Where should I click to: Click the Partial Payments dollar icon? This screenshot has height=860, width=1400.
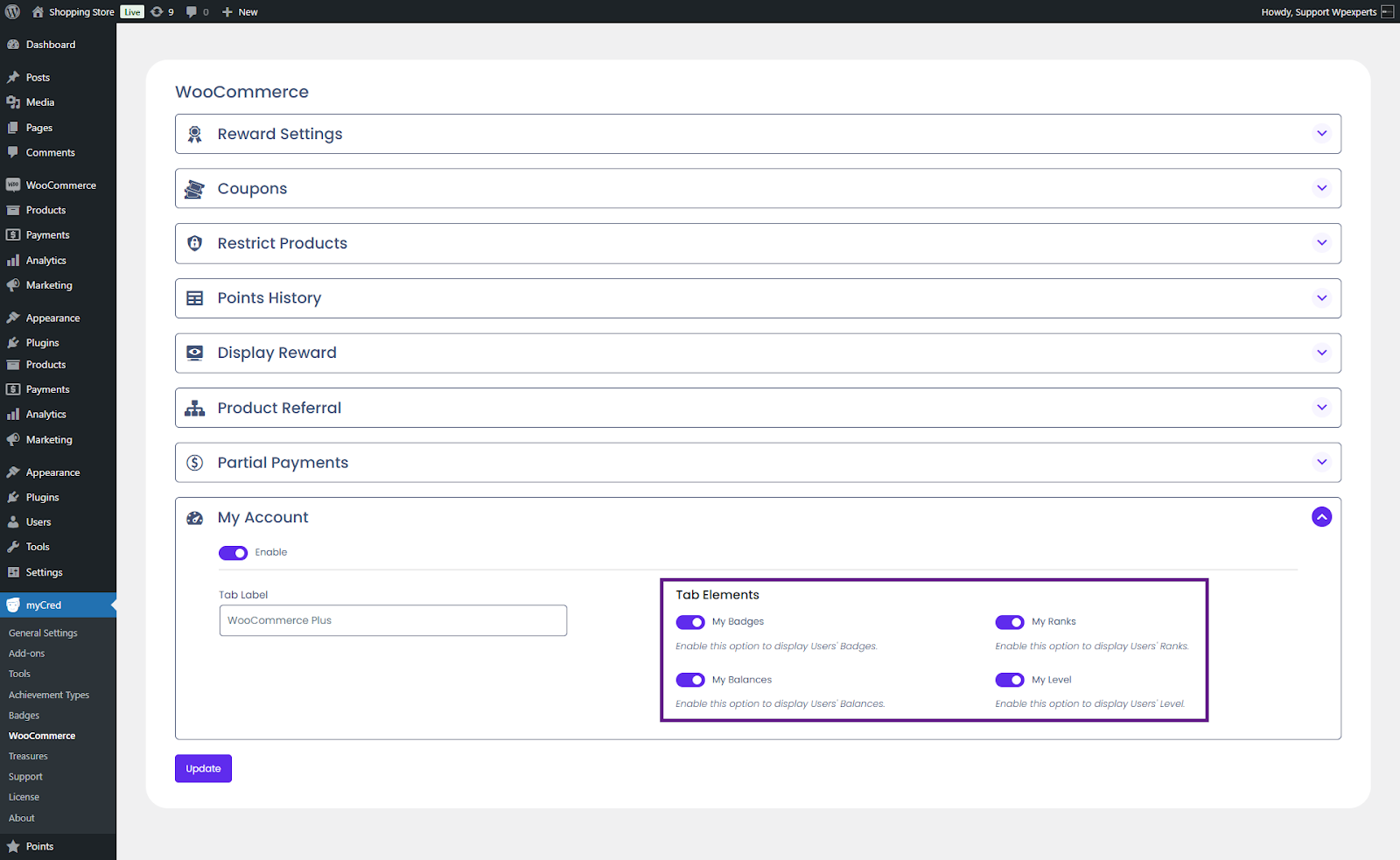pos(195,463)
